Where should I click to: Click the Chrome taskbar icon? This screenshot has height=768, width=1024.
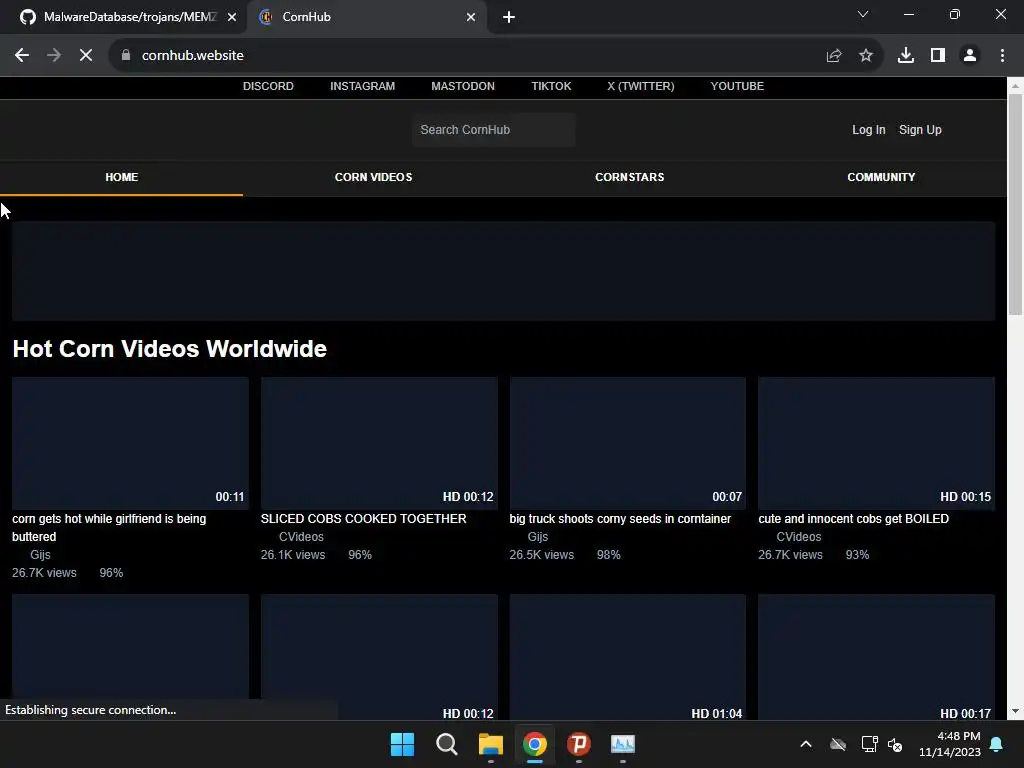point(535,744)
